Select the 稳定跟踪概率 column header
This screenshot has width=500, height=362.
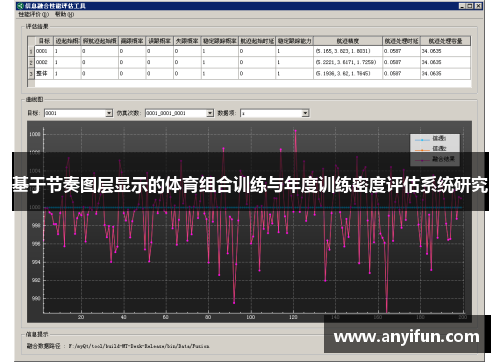pos(220,41)
